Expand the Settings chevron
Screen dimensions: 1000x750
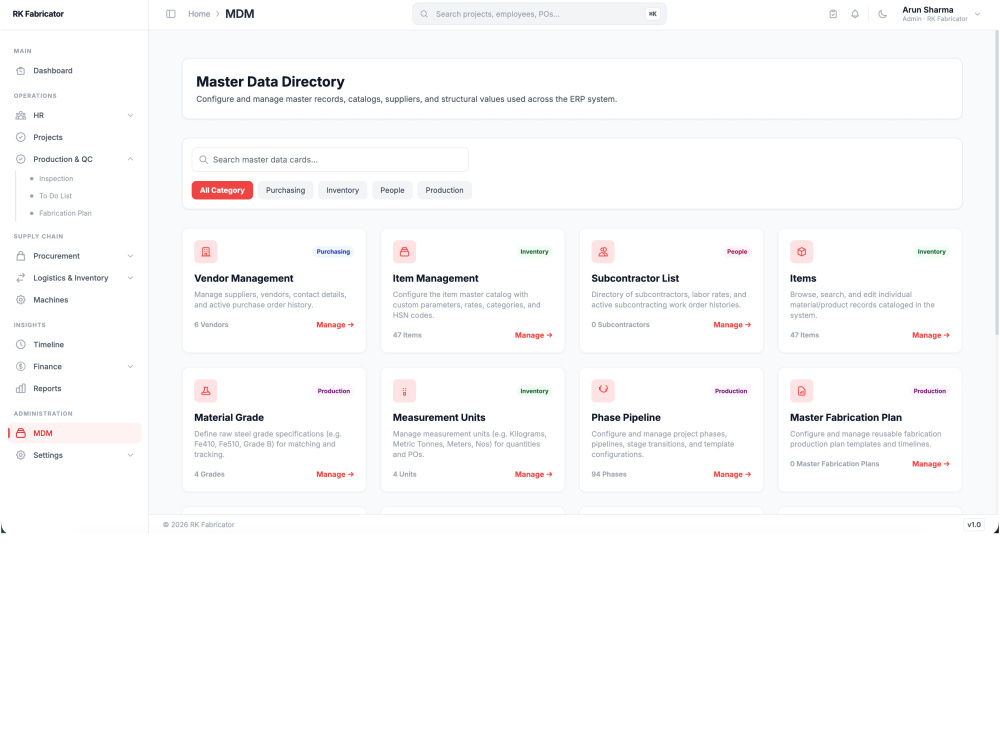coord(130,455)
